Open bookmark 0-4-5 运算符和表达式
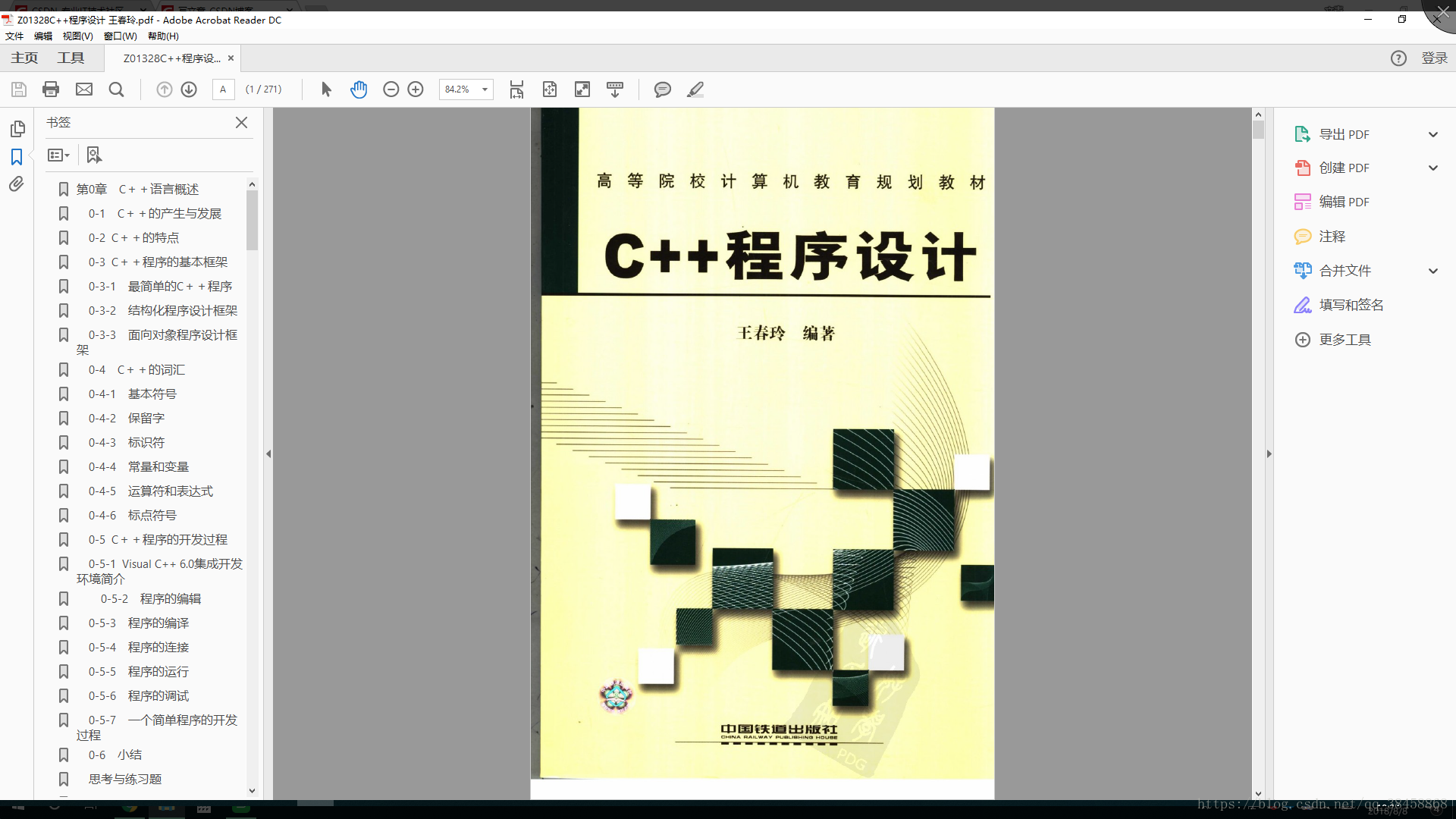Screen dimensions: 1456x819 (x=151, y=491)
